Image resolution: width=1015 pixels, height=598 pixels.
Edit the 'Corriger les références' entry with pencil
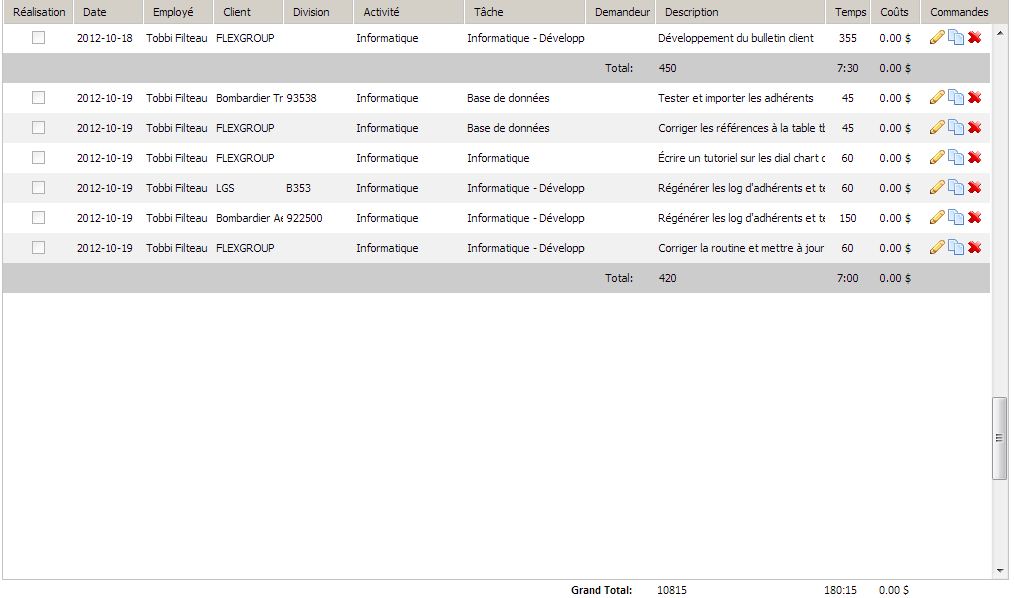(937, 127)
